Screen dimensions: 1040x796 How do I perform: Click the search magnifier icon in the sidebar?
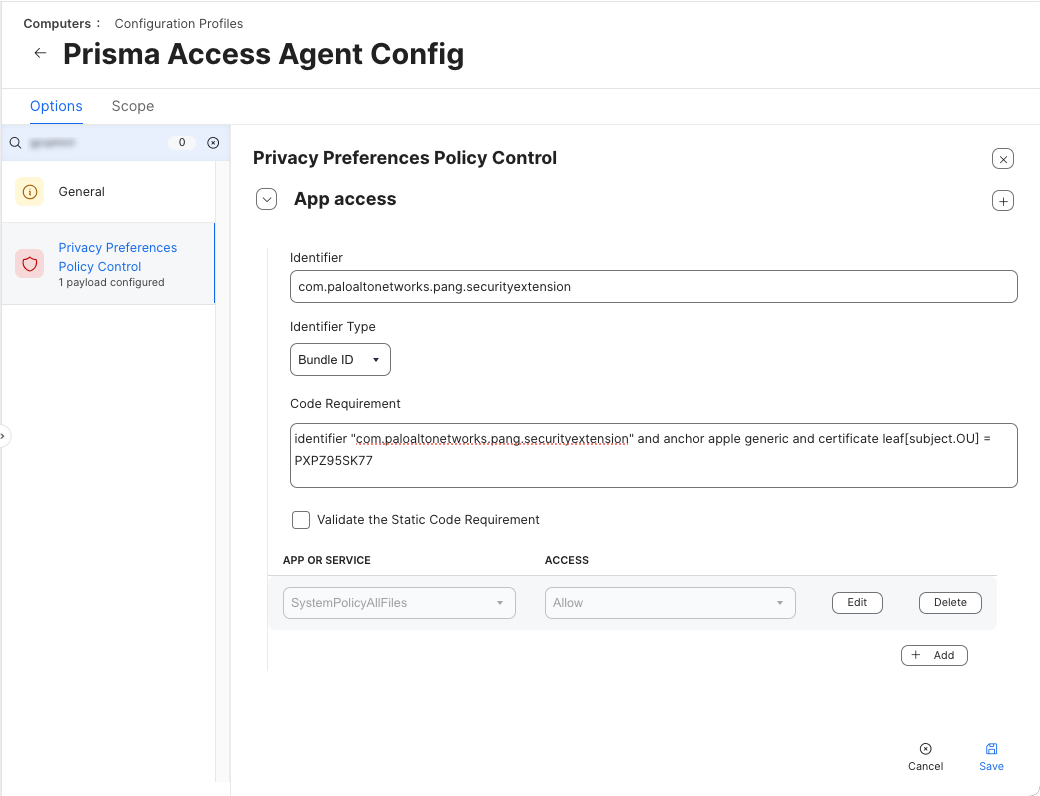point(15,143)
